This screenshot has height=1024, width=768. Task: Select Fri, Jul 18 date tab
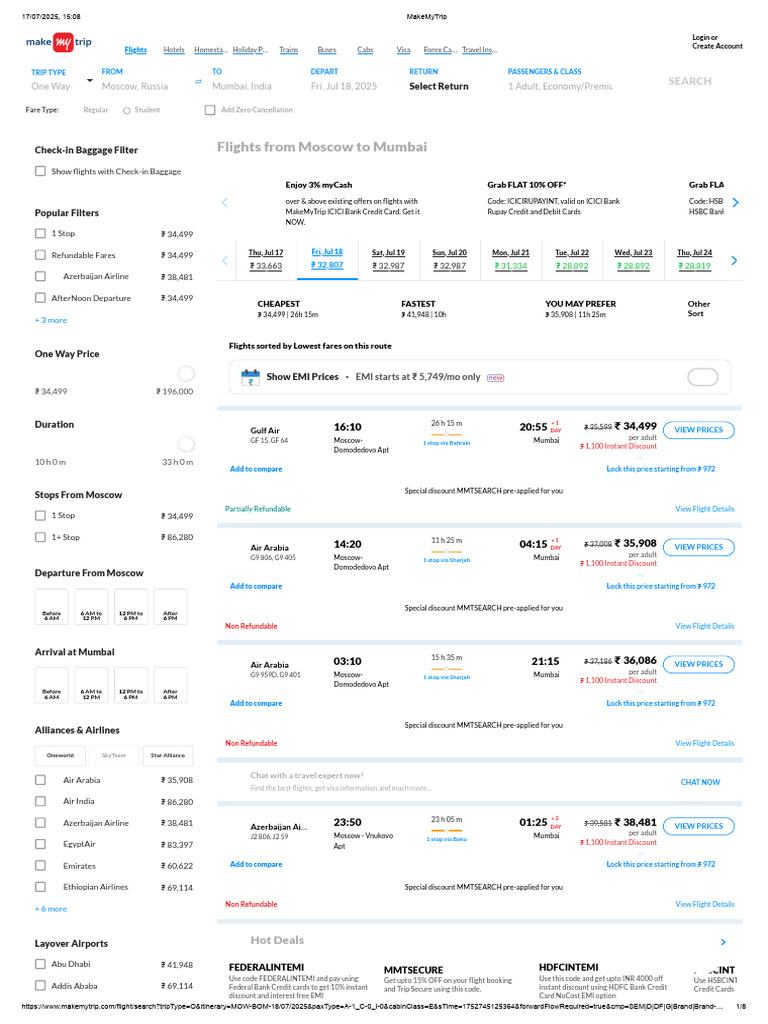pos(327,259)
